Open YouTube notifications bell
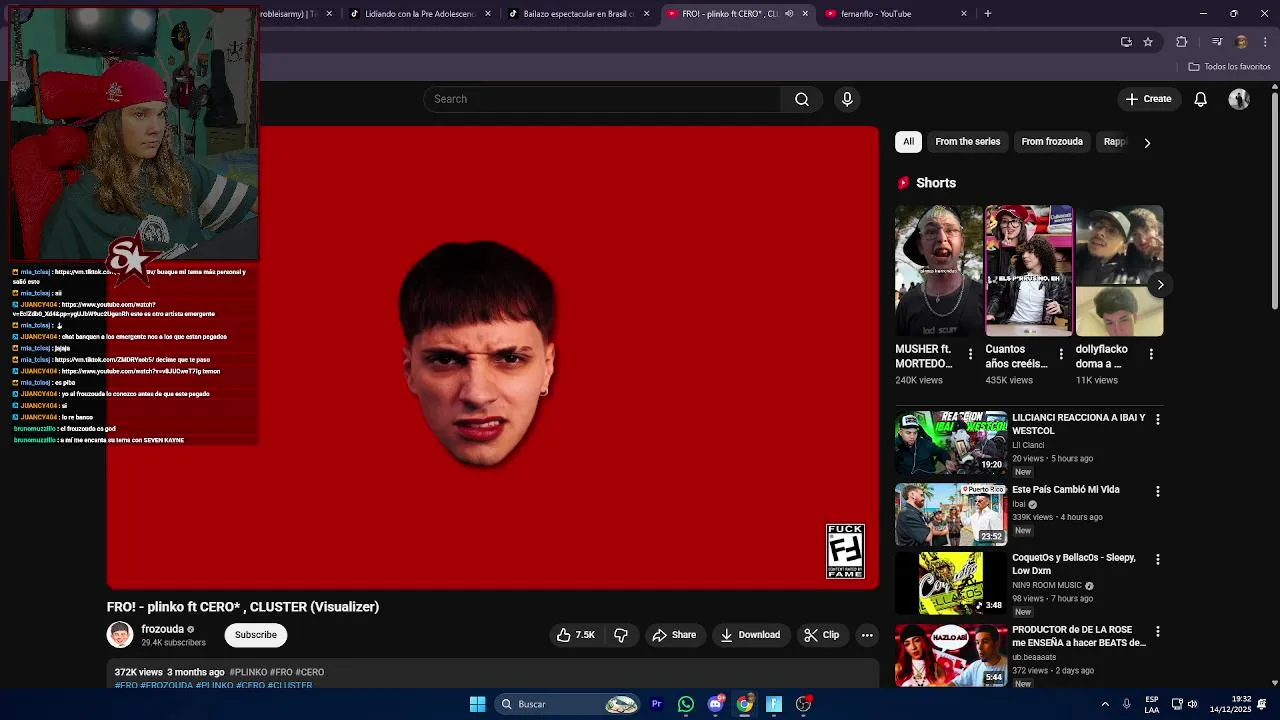 [1201, 99]
